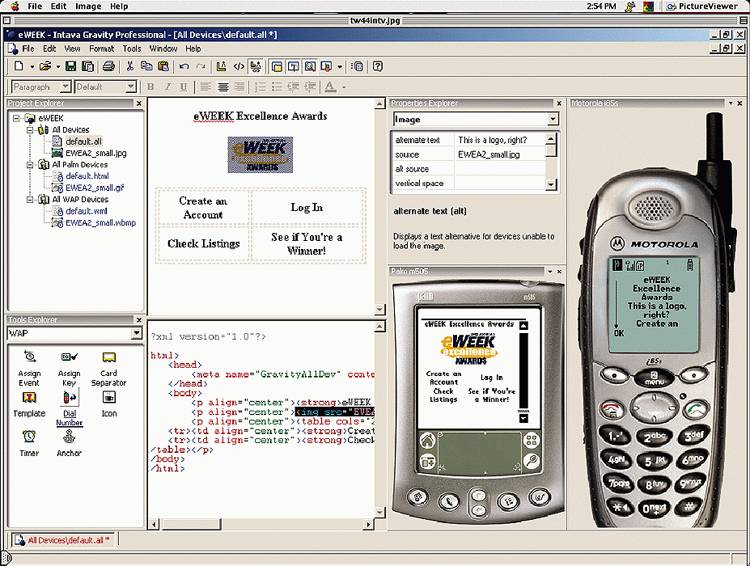
Task: Click the increase indent formatting icon
Action: 310,87
